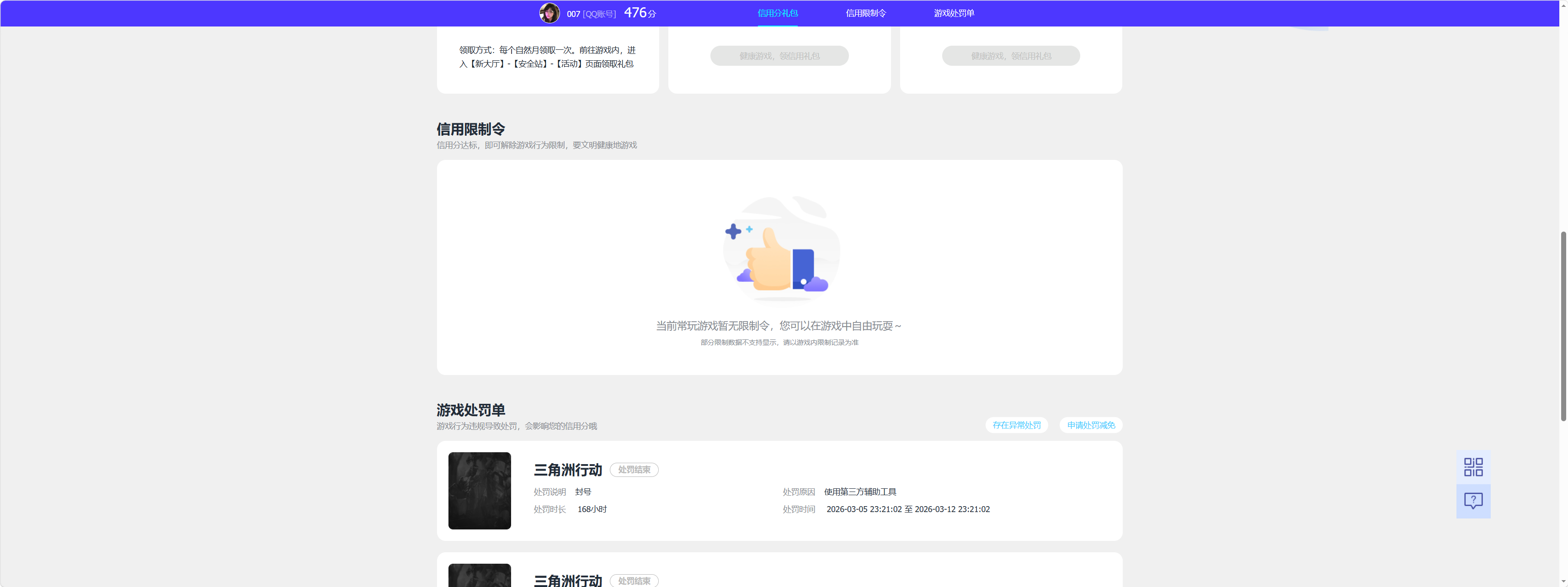The image size is (1568, 587).
Task: Click the user avatar in header
Action: click(x=549, y=13)
